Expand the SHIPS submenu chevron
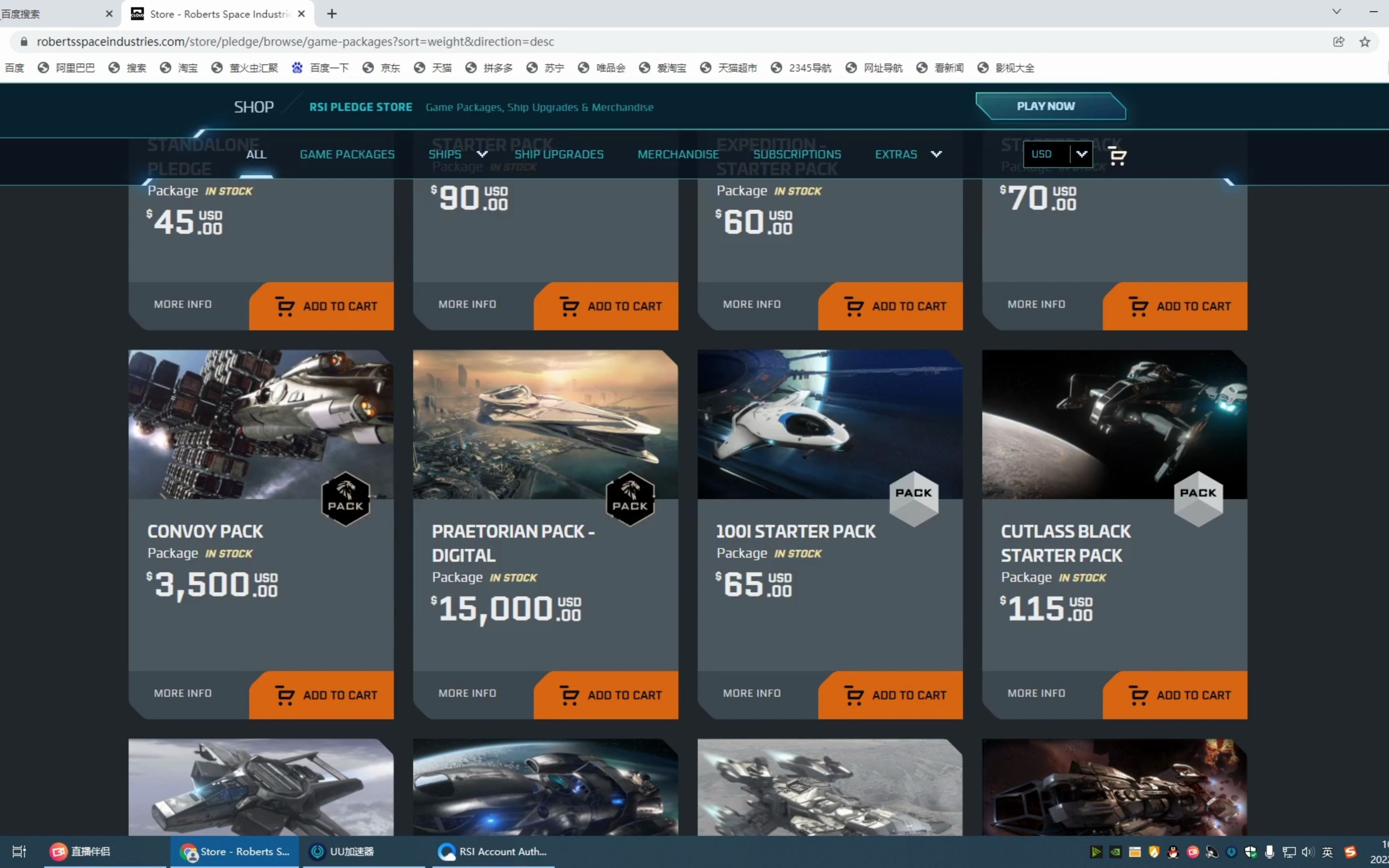 482,154
